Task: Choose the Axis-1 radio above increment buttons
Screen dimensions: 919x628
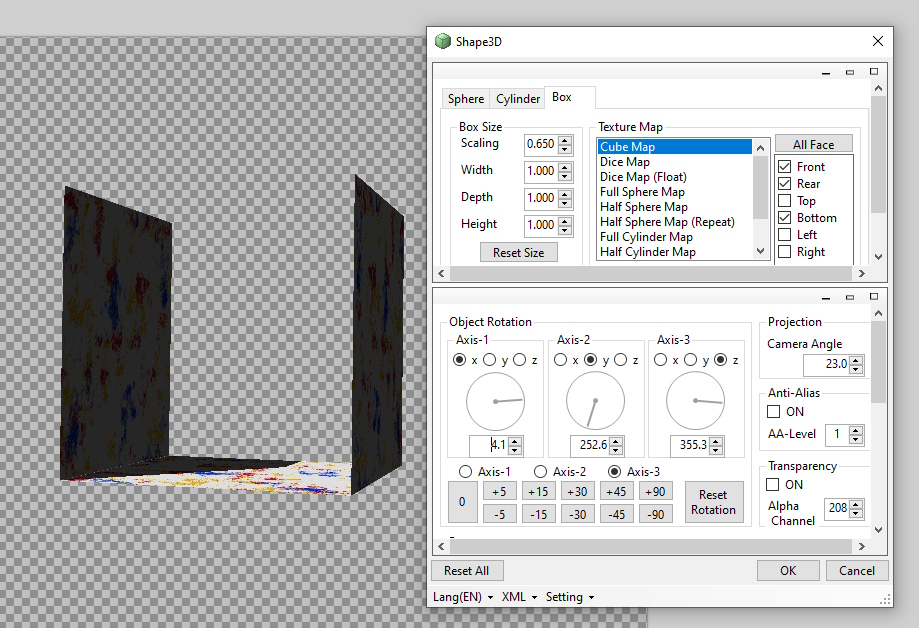Action: 466,471
